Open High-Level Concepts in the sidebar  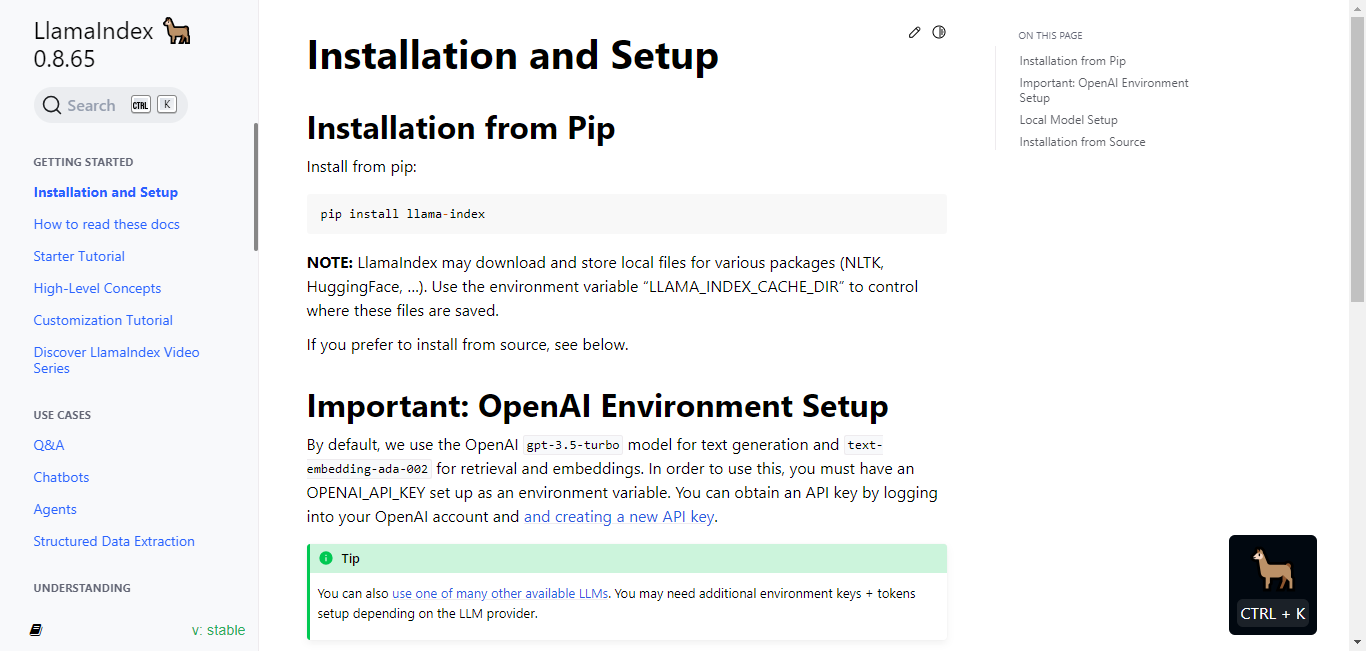tap(97, 288)
